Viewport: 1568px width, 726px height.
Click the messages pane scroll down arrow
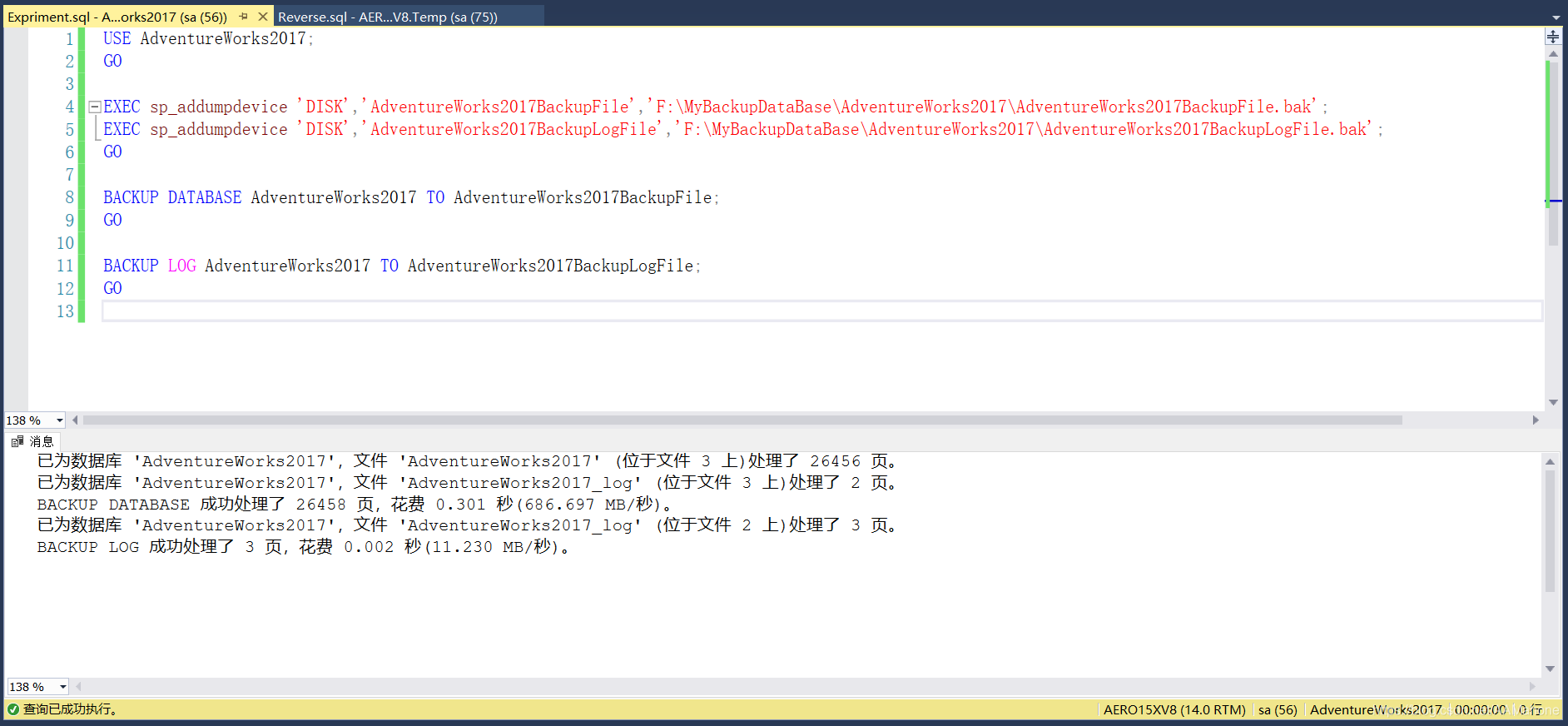tap(1550, 669)
